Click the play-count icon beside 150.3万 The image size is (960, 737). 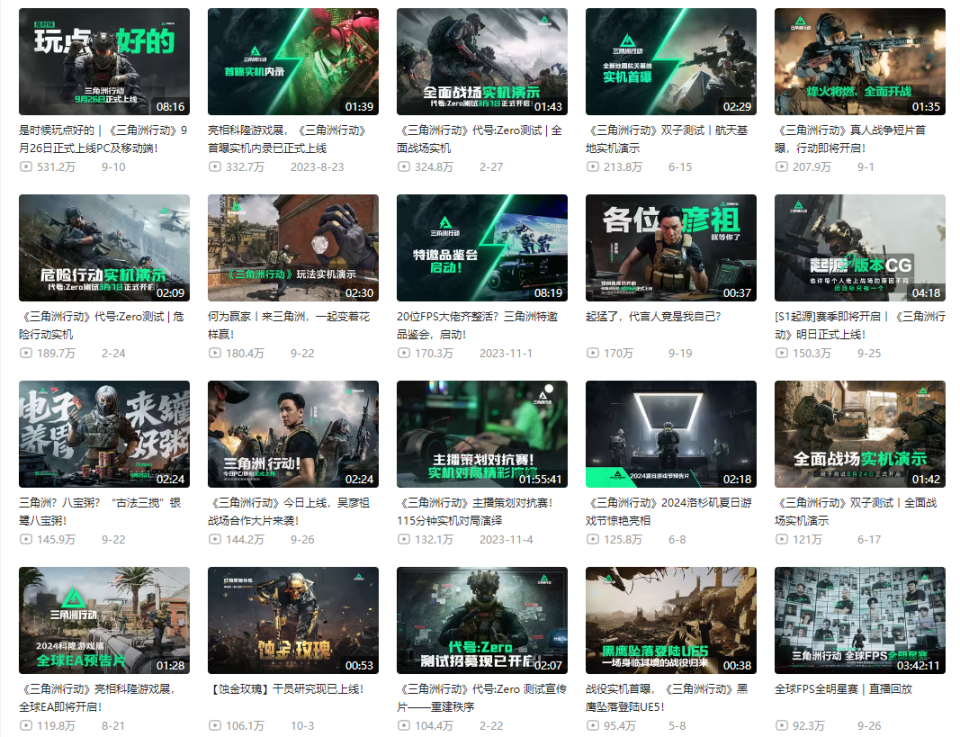(x=781, y=353)
